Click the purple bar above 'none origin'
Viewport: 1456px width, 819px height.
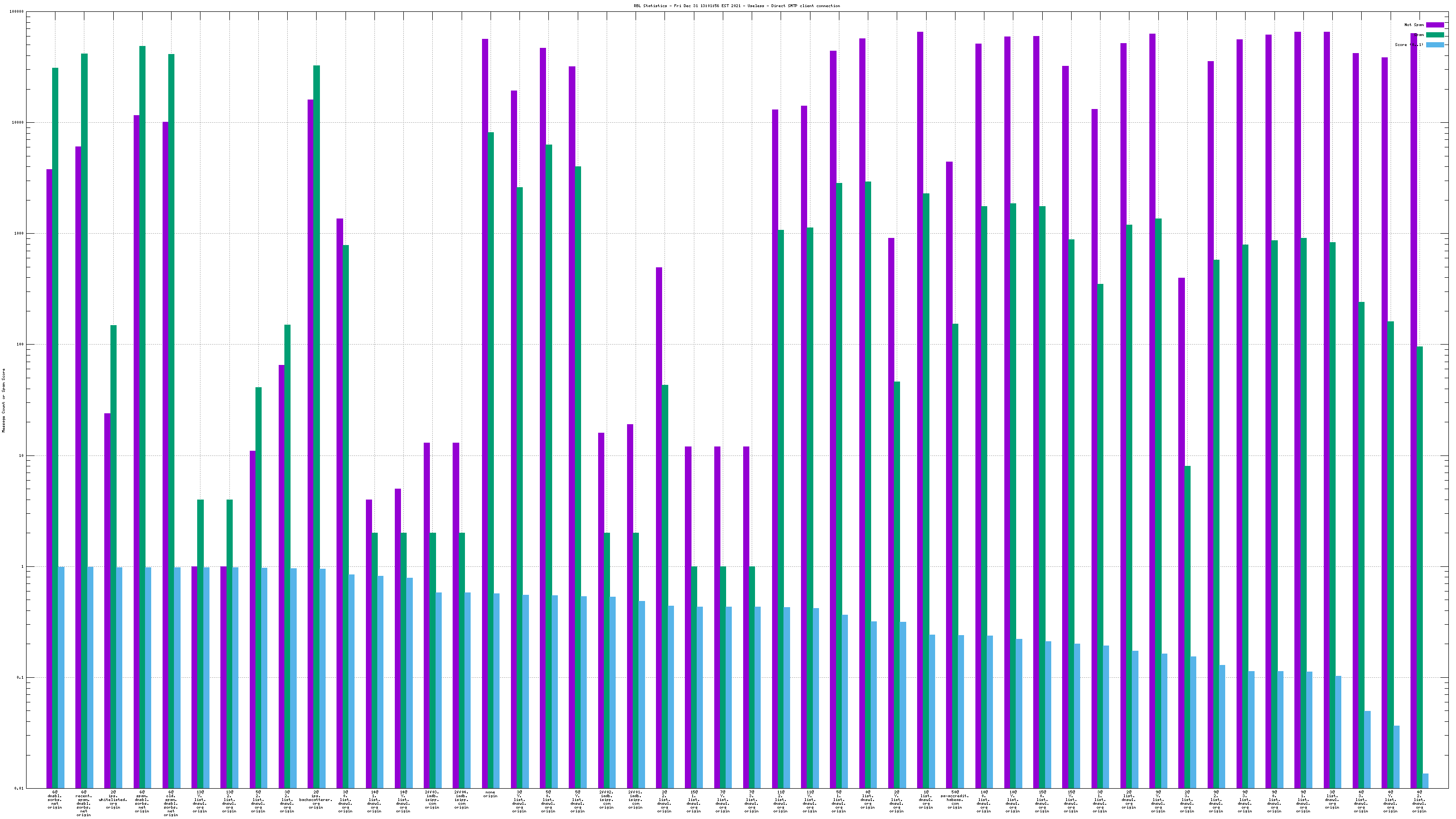[485, 396]
